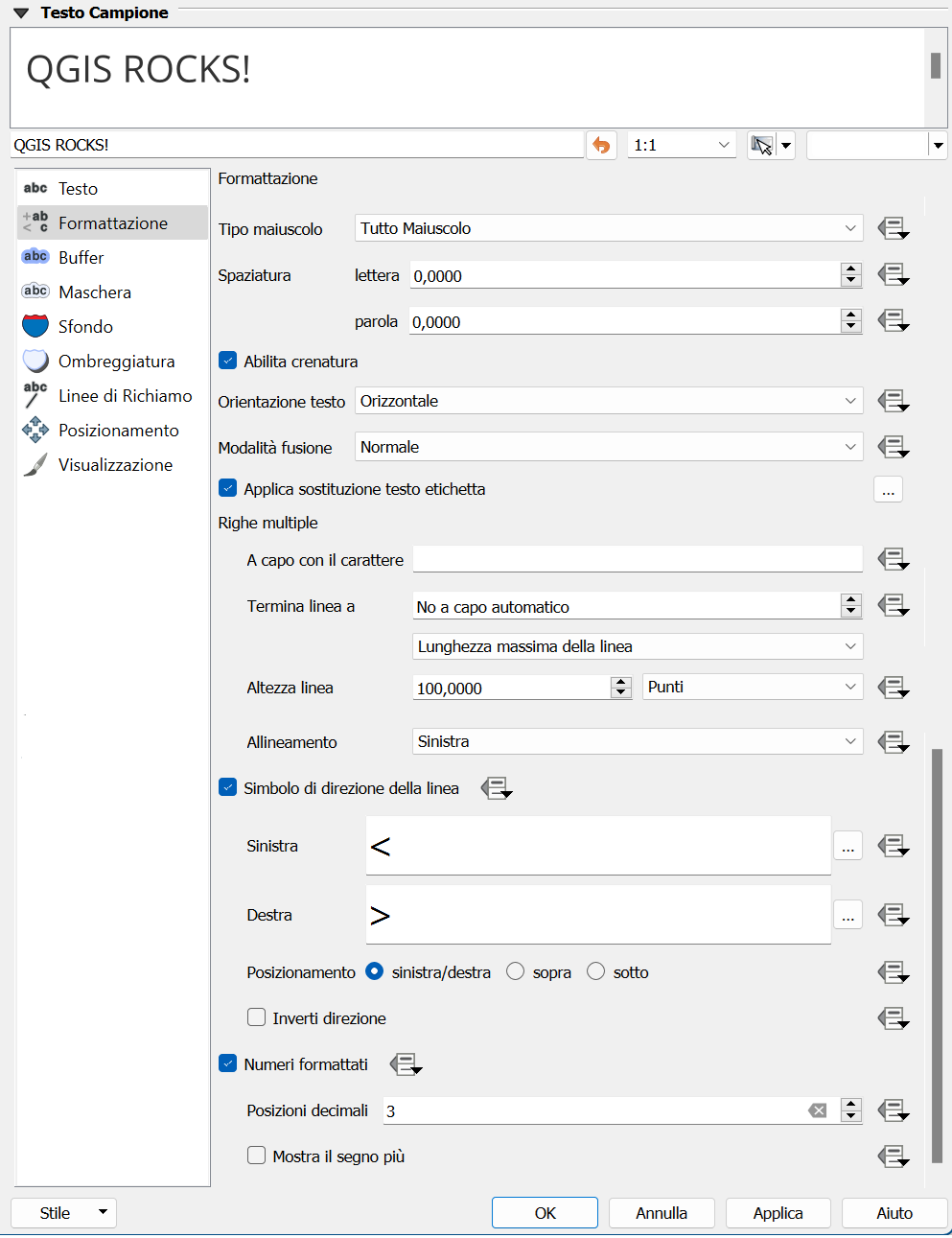Click the QGIS ROCKS! sample text field
Viewport: 952px width, 1238px height.
pyautogui.click(x=297, y=145)
